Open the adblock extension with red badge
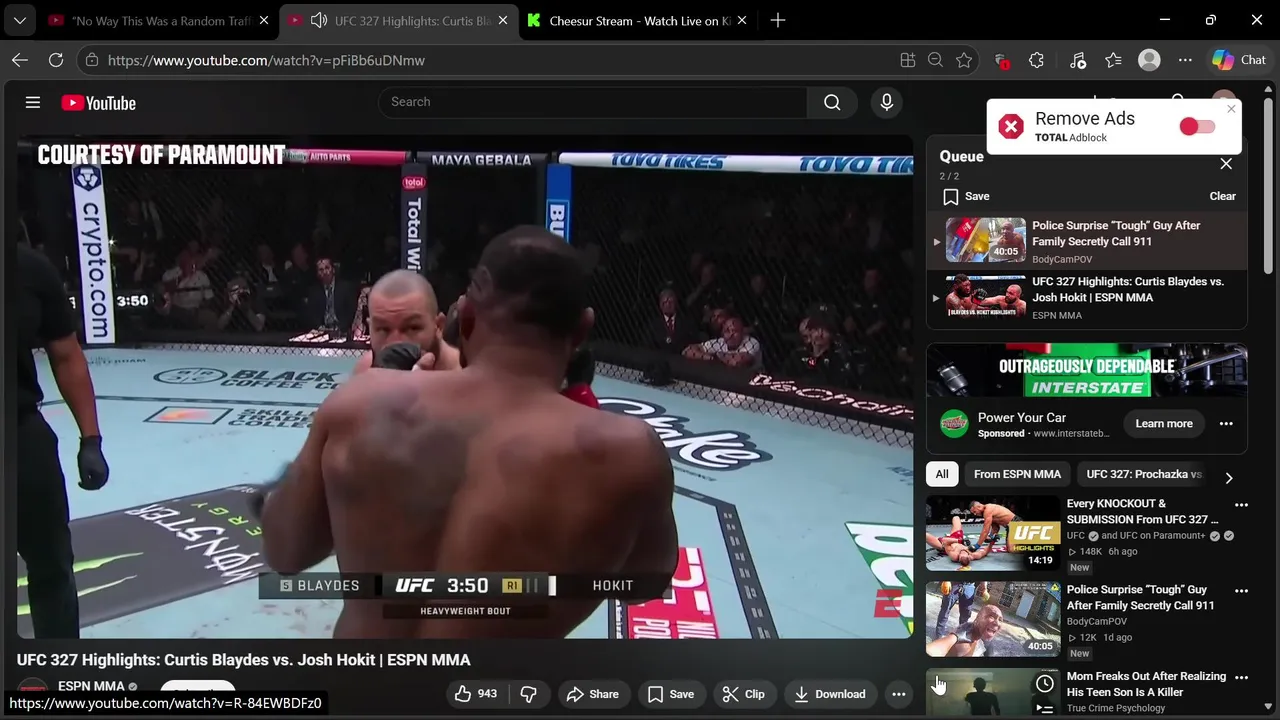Image resolution: width=1280 pixels, height=720 pixels. pos(1001,60)
